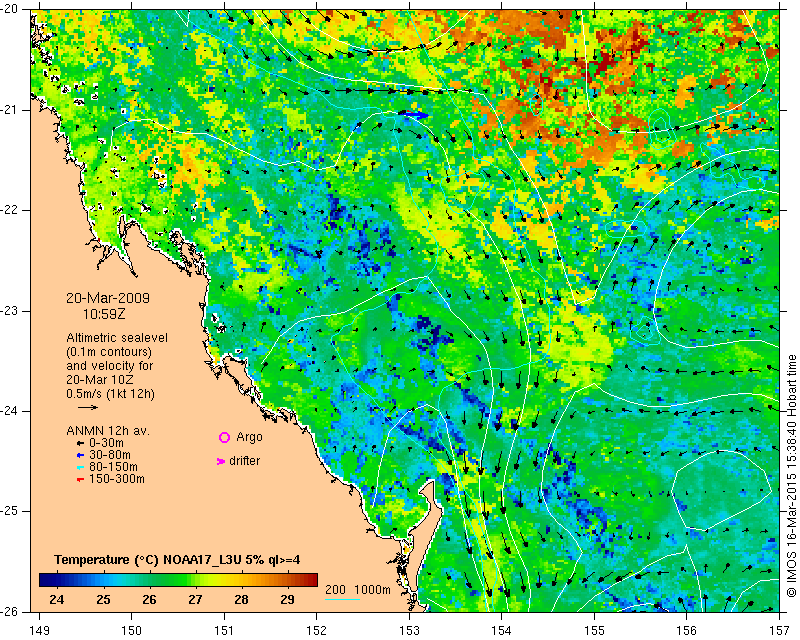This screenshot has width=800, height=640.
Task: Click the longitude axis label 155
Action: coord(594,631)
